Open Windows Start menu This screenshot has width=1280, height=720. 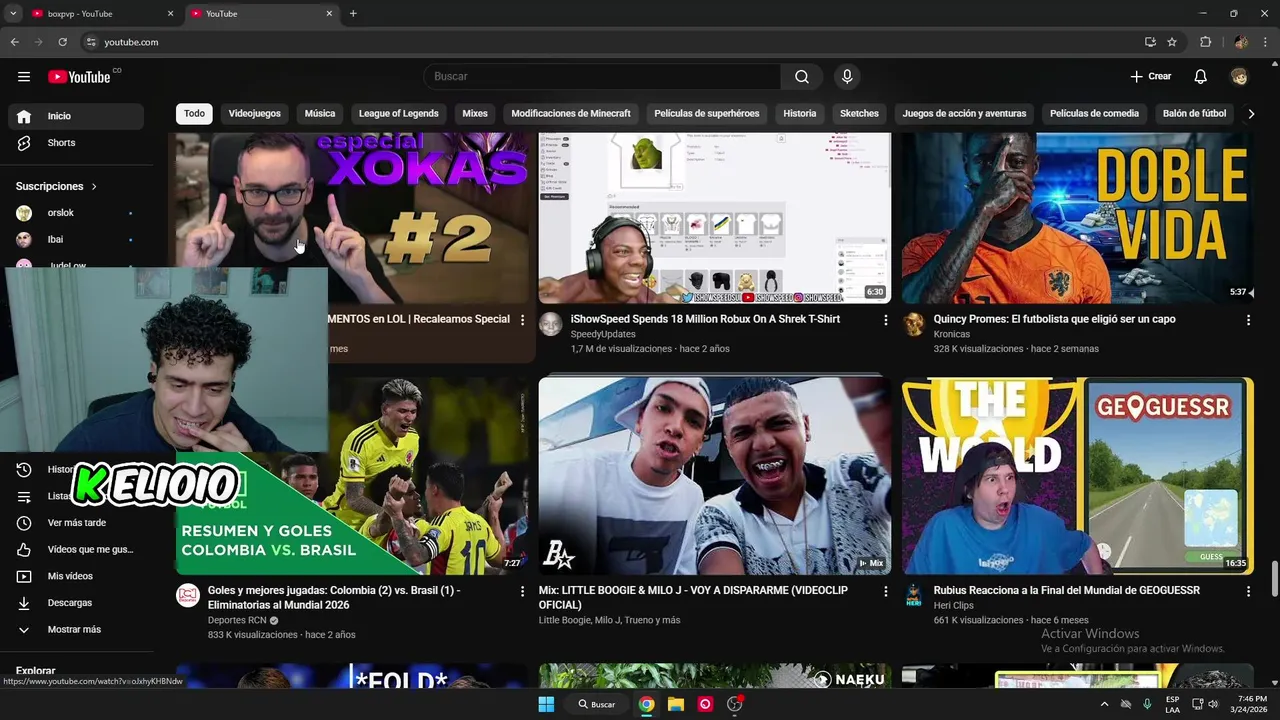(x=546, y=704)
